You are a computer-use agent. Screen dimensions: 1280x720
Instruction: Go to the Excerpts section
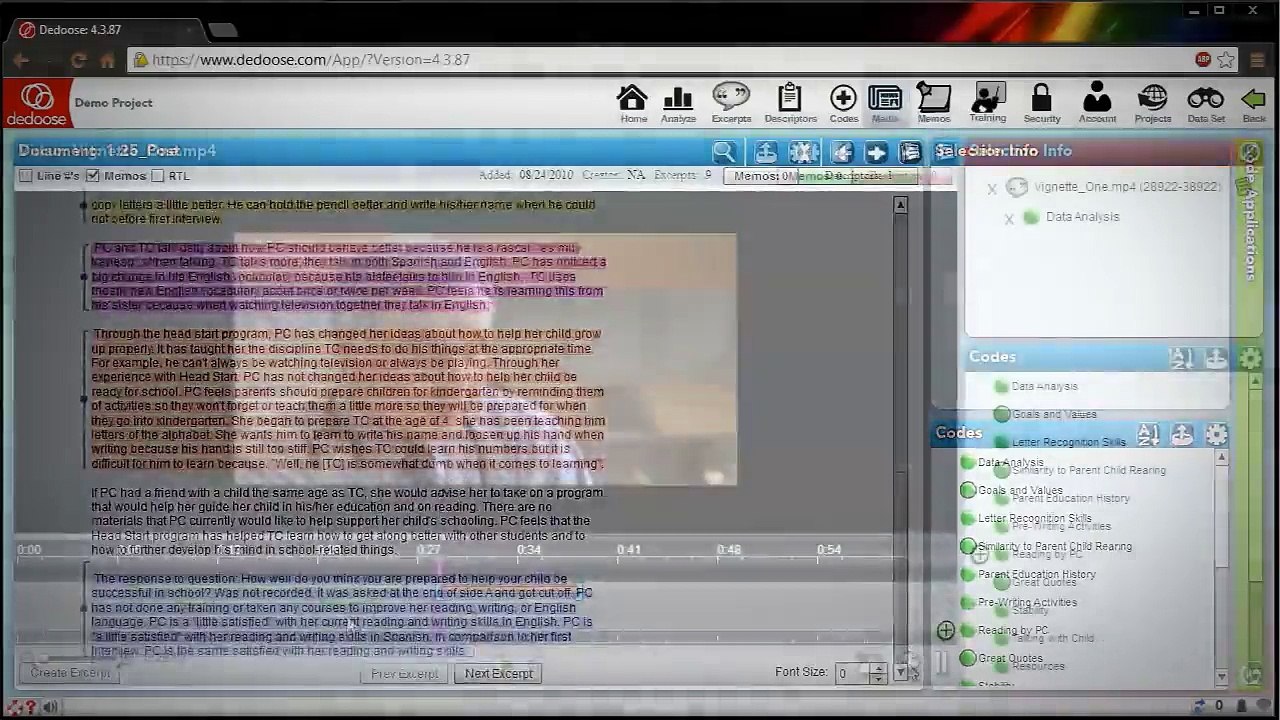coord(731,104)
